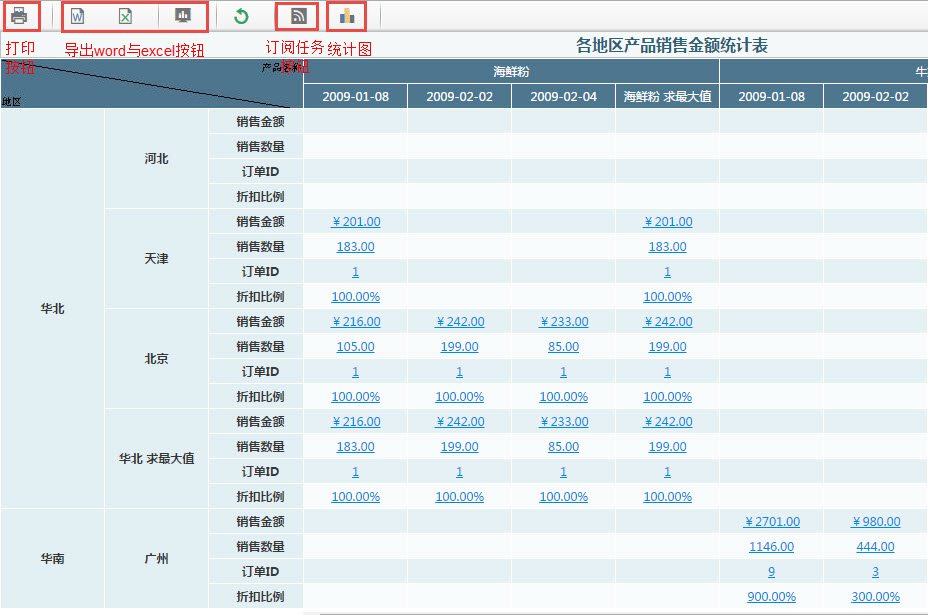Export the report to Word
This screenshot has height=615, width=928.
pos(78,16)
